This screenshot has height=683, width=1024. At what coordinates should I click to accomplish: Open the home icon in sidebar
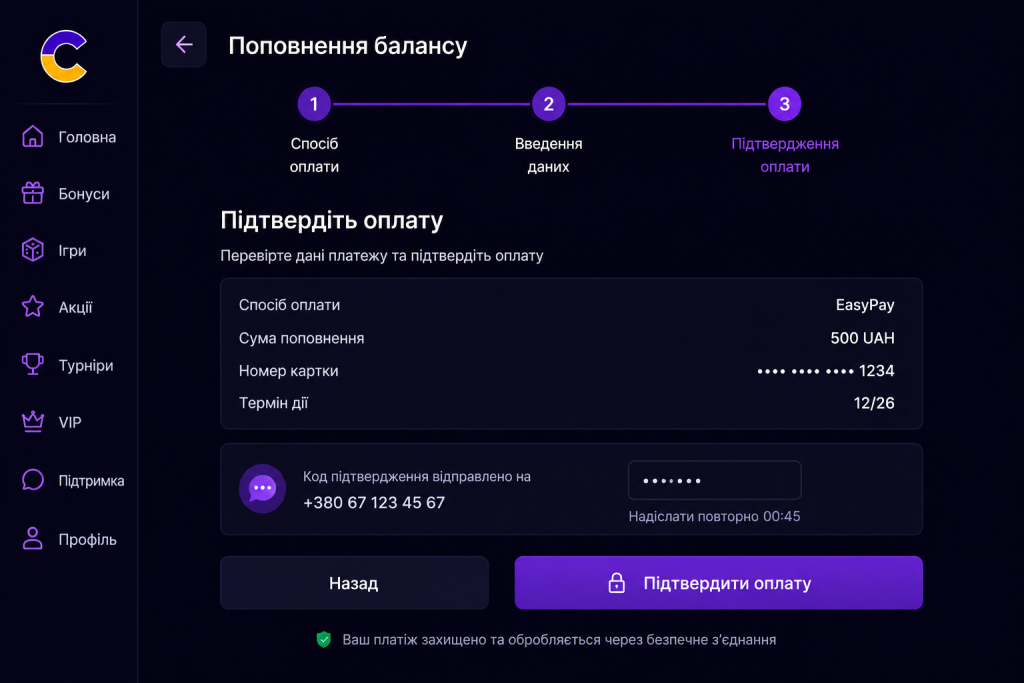(x=33, y=136)
